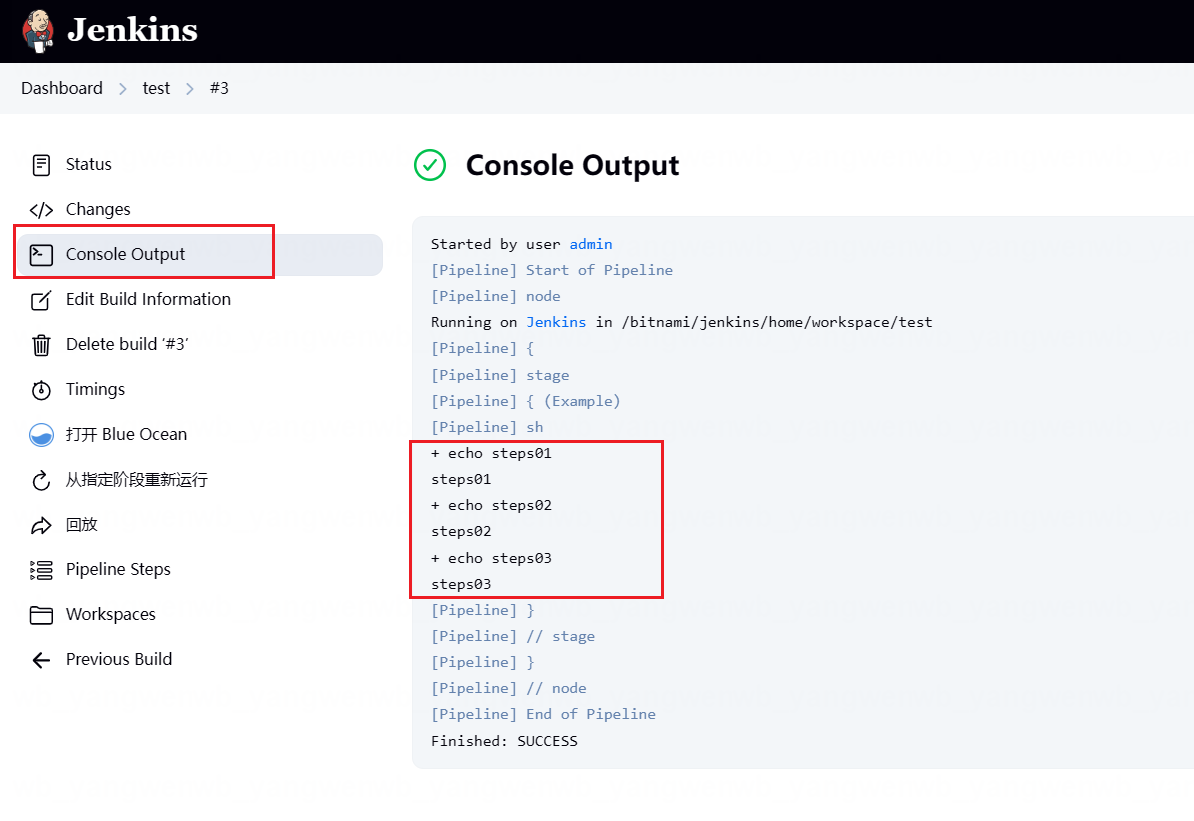
Task: Open 打开 Blue Ocean link
Action: (126, 434)
